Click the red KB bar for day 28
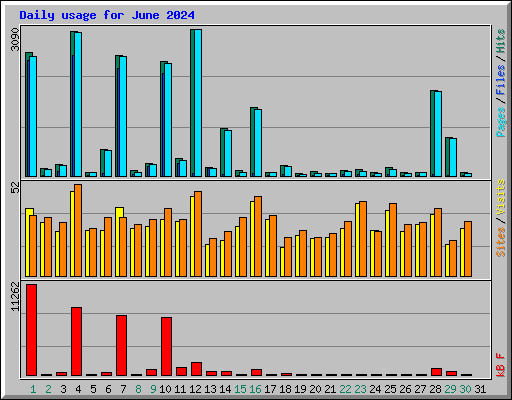 pyautogui.click(x=436, y=372)
